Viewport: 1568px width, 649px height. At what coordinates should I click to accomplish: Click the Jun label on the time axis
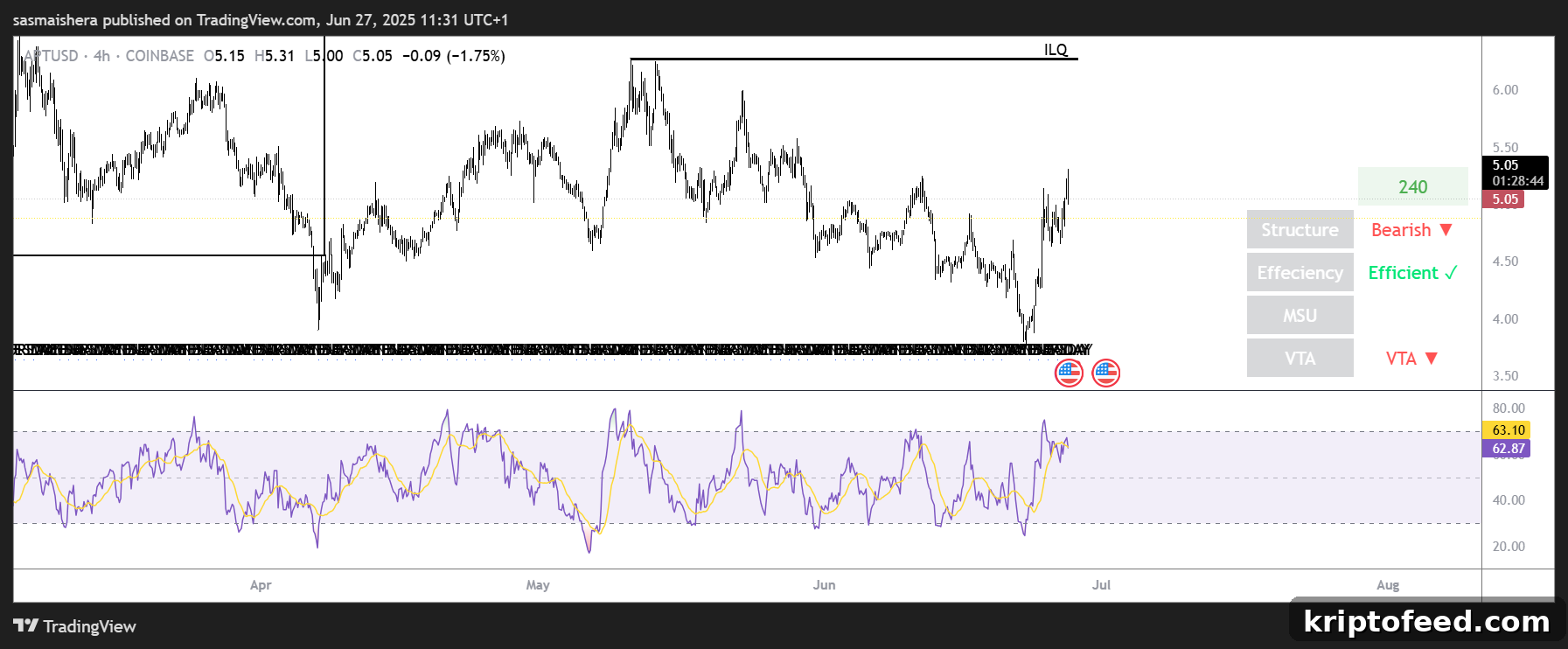(x=825, y=585)
